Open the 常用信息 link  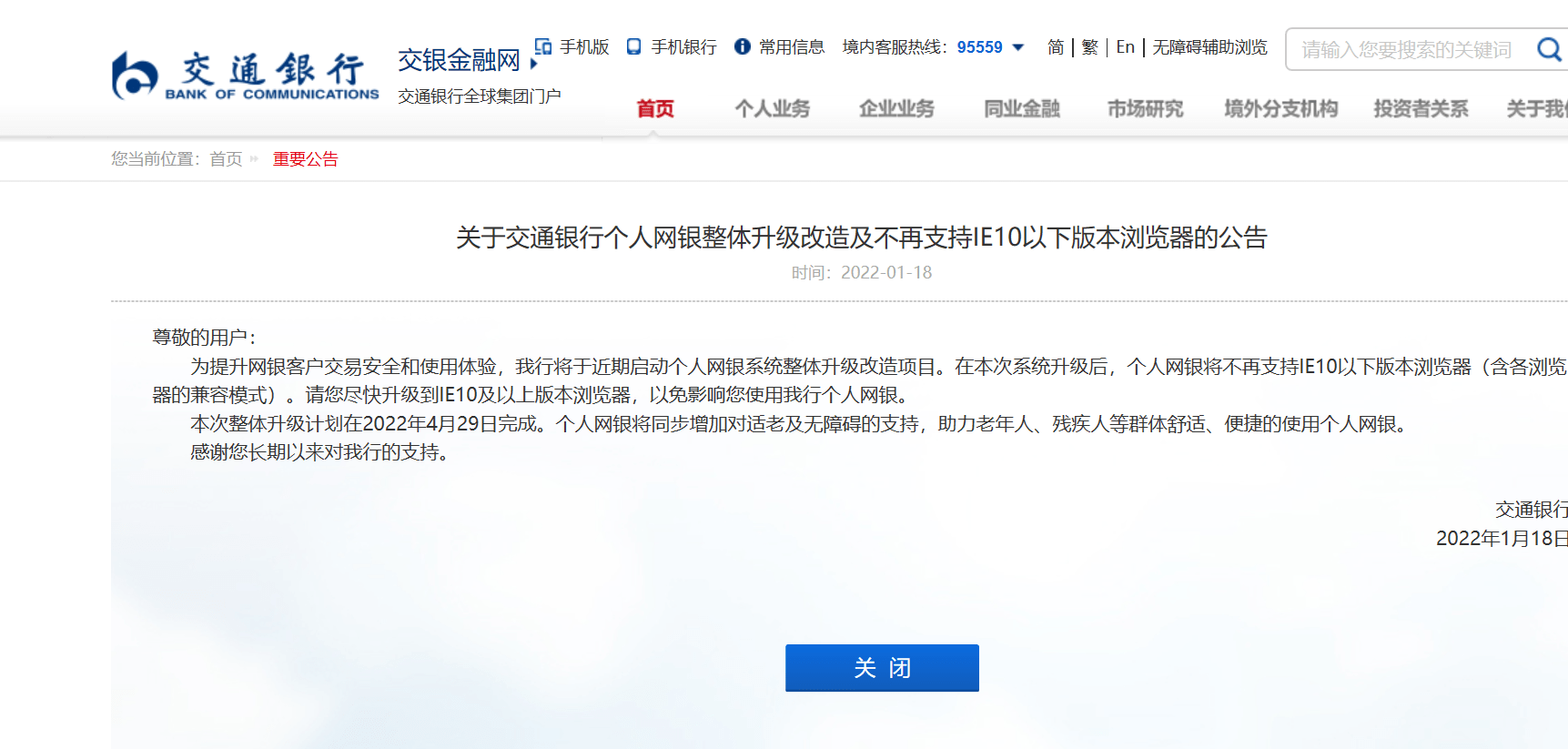point(792,46)
